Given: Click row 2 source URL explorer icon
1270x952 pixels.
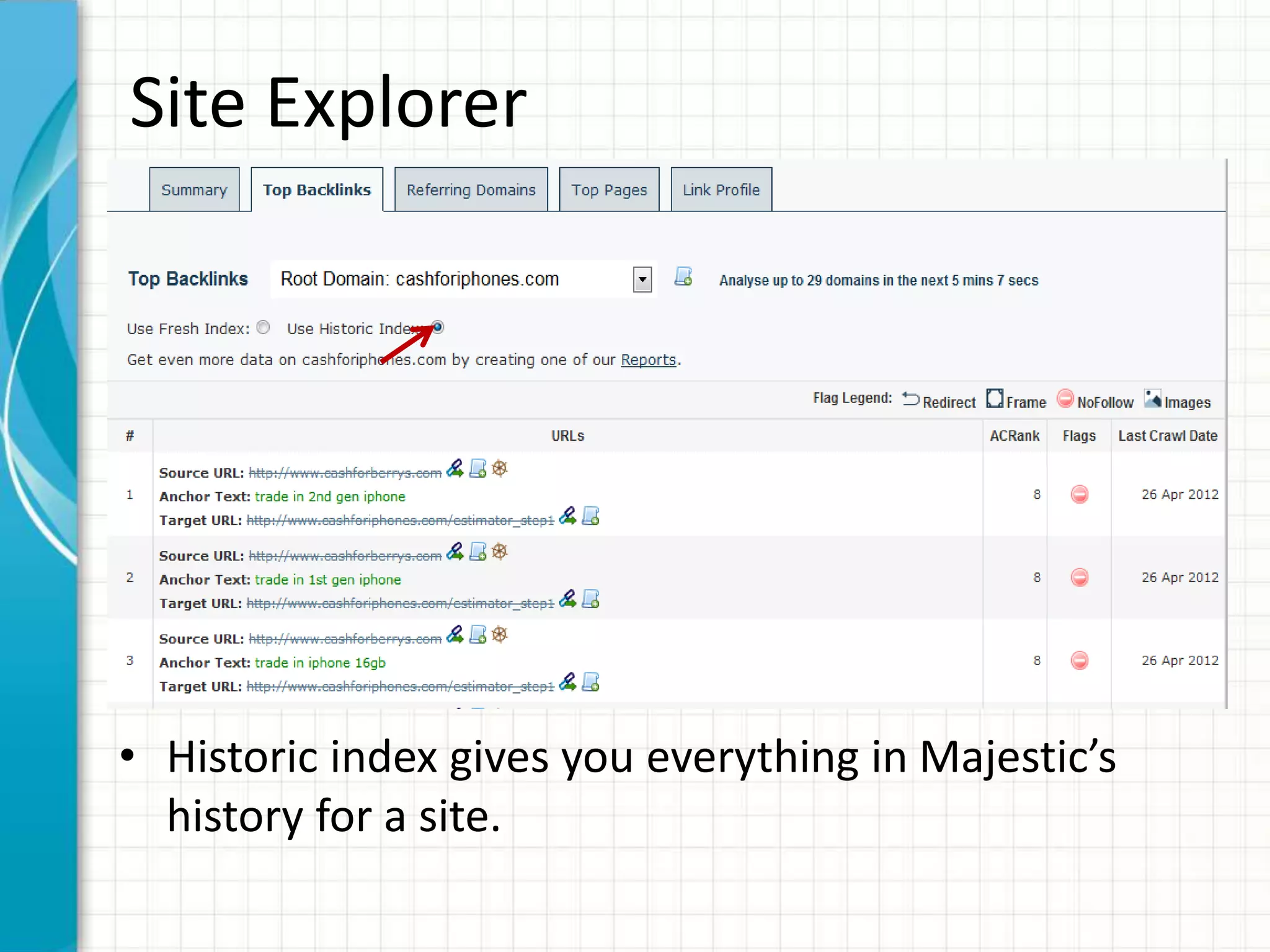Looking at the screenshot, I should click(455, 551).
